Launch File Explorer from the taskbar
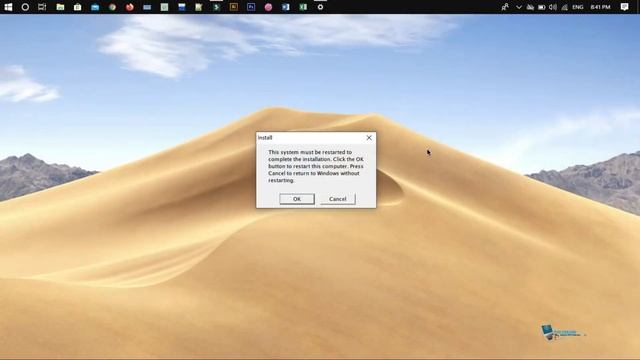640x360 pixels. pos(60,7)
